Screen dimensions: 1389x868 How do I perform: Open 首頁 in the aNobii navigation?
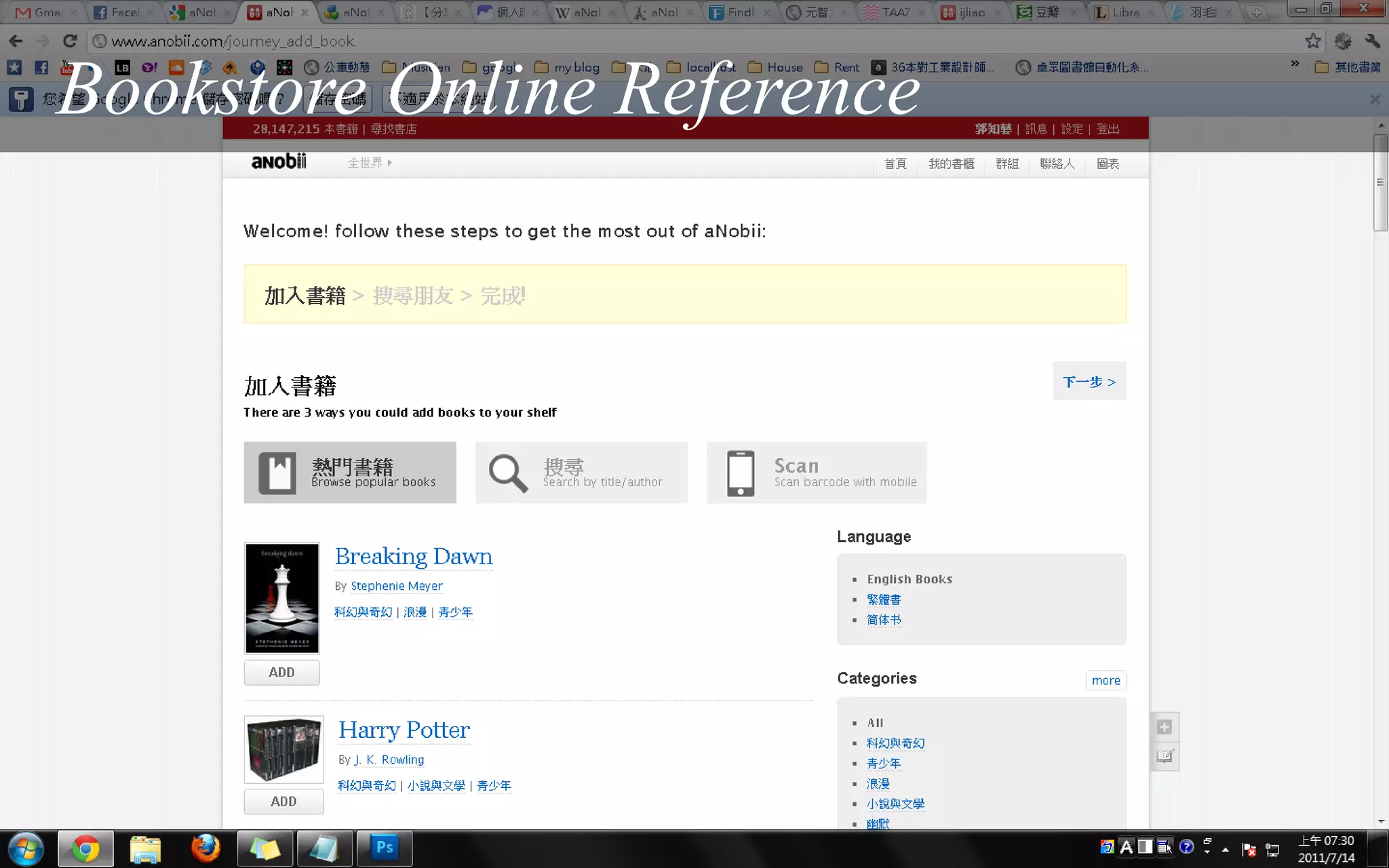pos(895,163)
